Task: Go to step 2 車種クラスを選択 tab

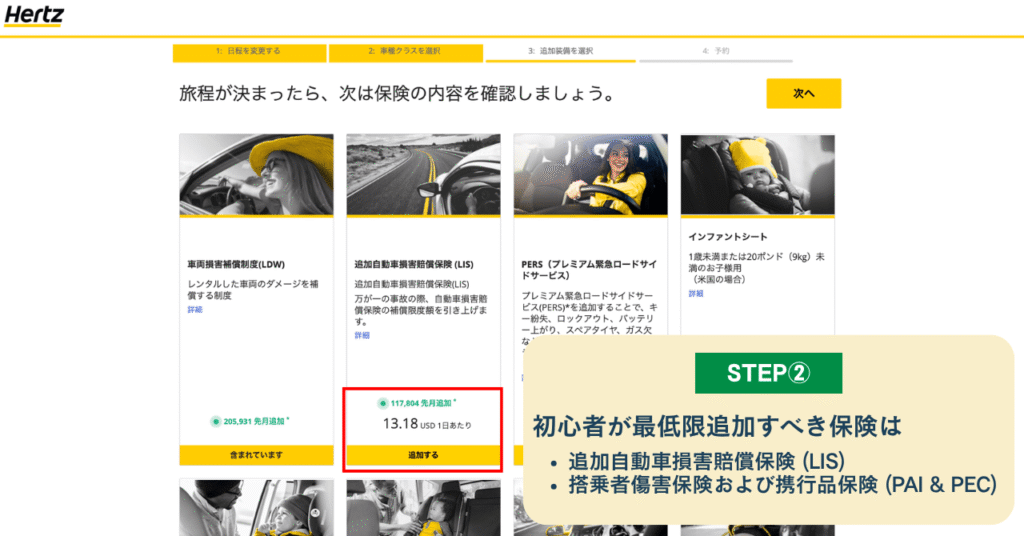Action: (406, 52)
